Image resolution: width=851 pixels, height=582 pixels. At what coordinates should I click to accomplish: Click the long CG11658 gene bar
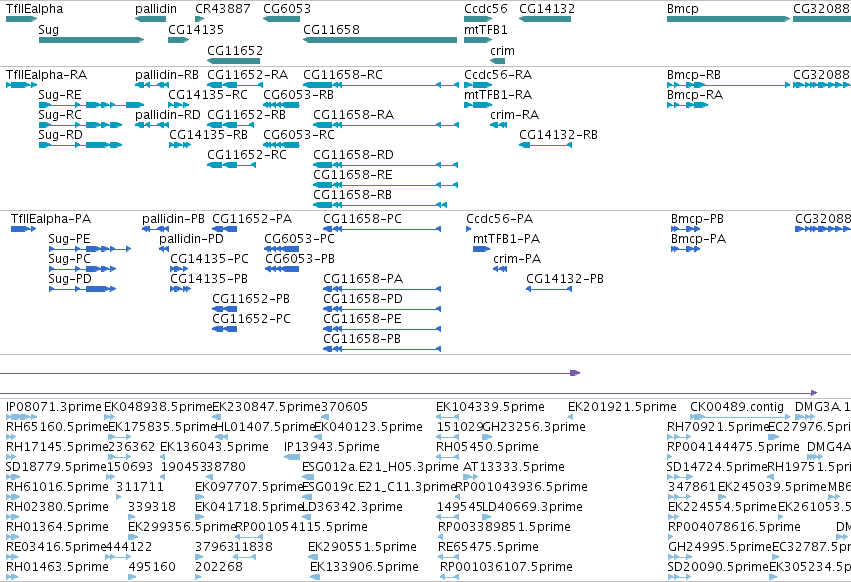[x=380, y=40]
